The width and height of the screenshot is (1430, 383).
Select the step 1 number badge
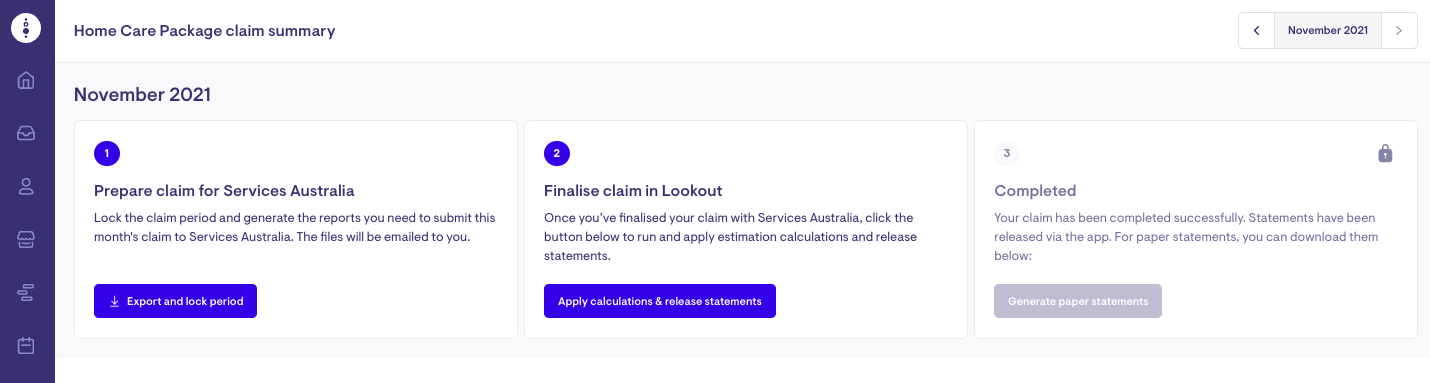(x=107, y=154)
